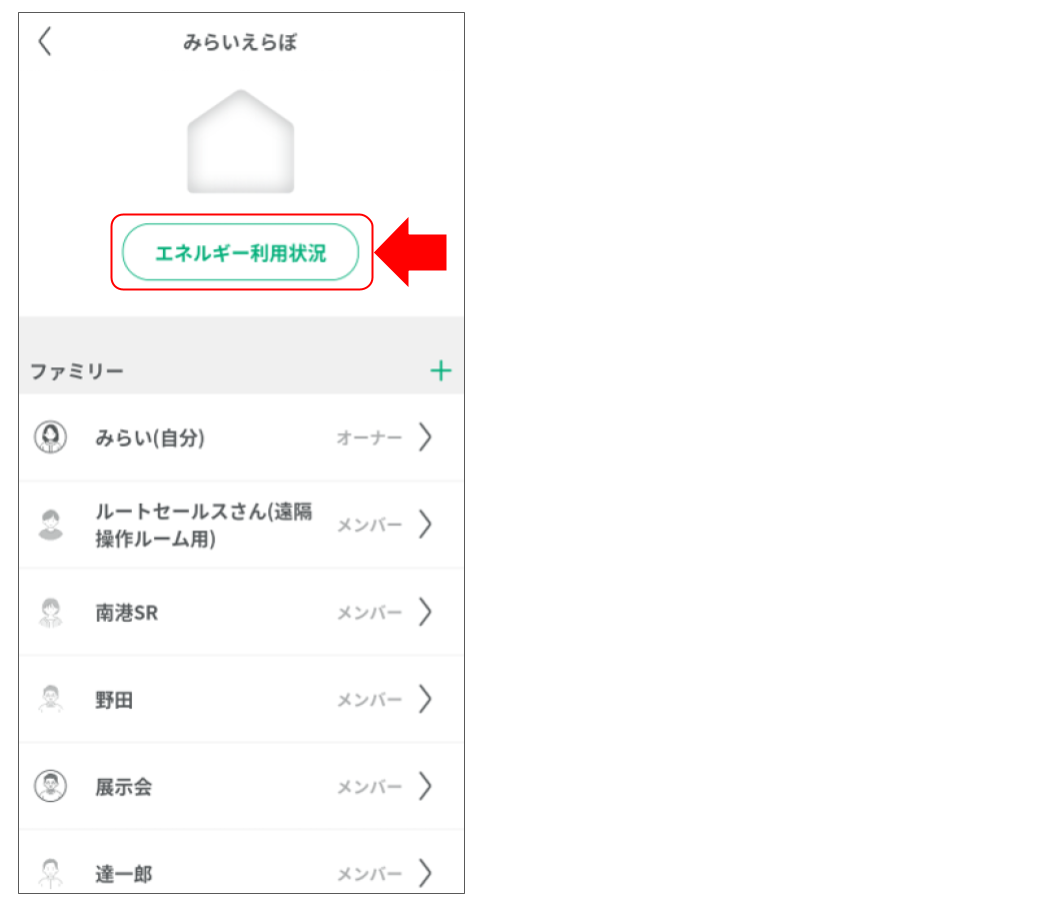Image resolution: width=1058 pixels, height=906 pixels.
Task: Open みらい(自分)'s avatar icon
Action: coord(50,437)
